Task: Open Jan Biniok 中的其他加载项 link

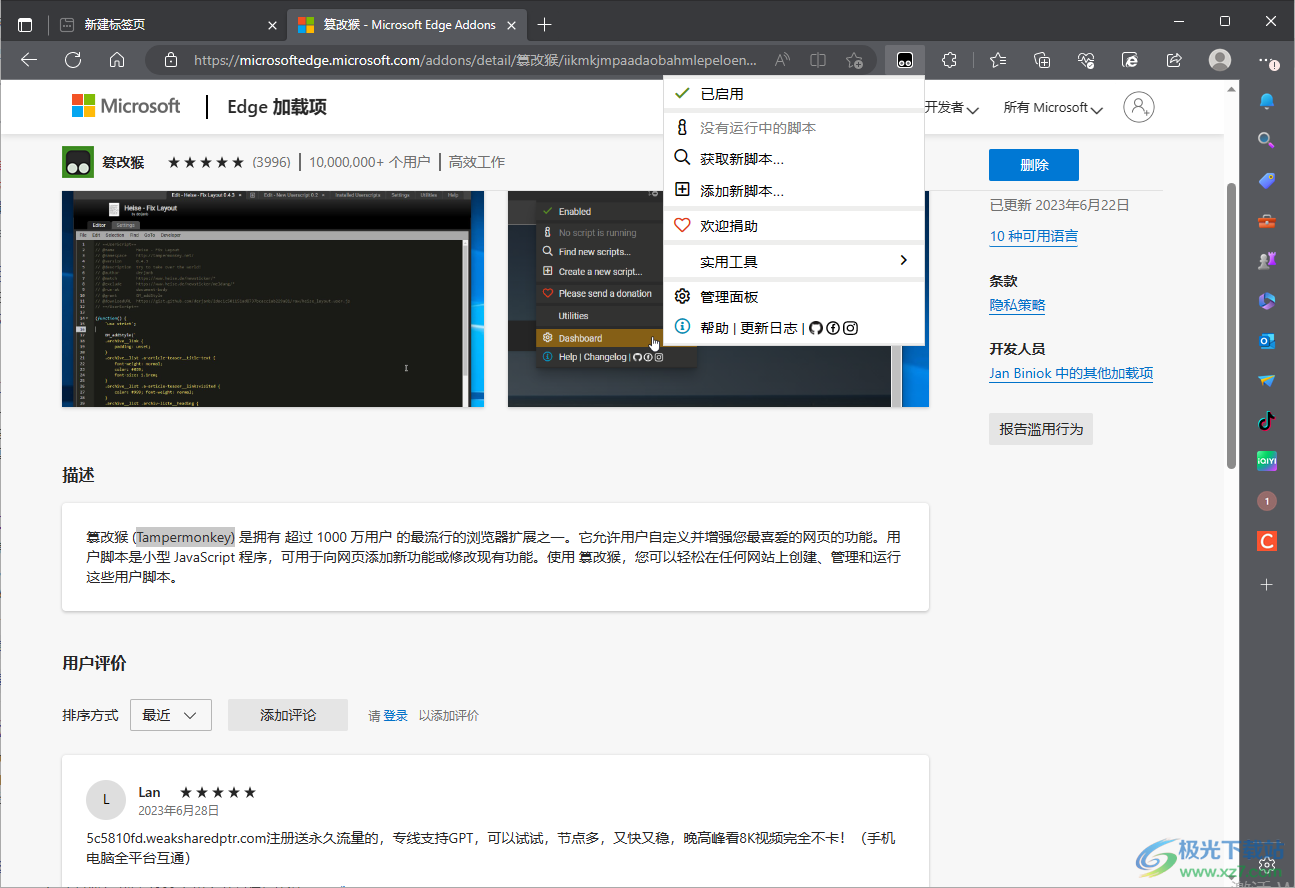Action: point(1071,373)
